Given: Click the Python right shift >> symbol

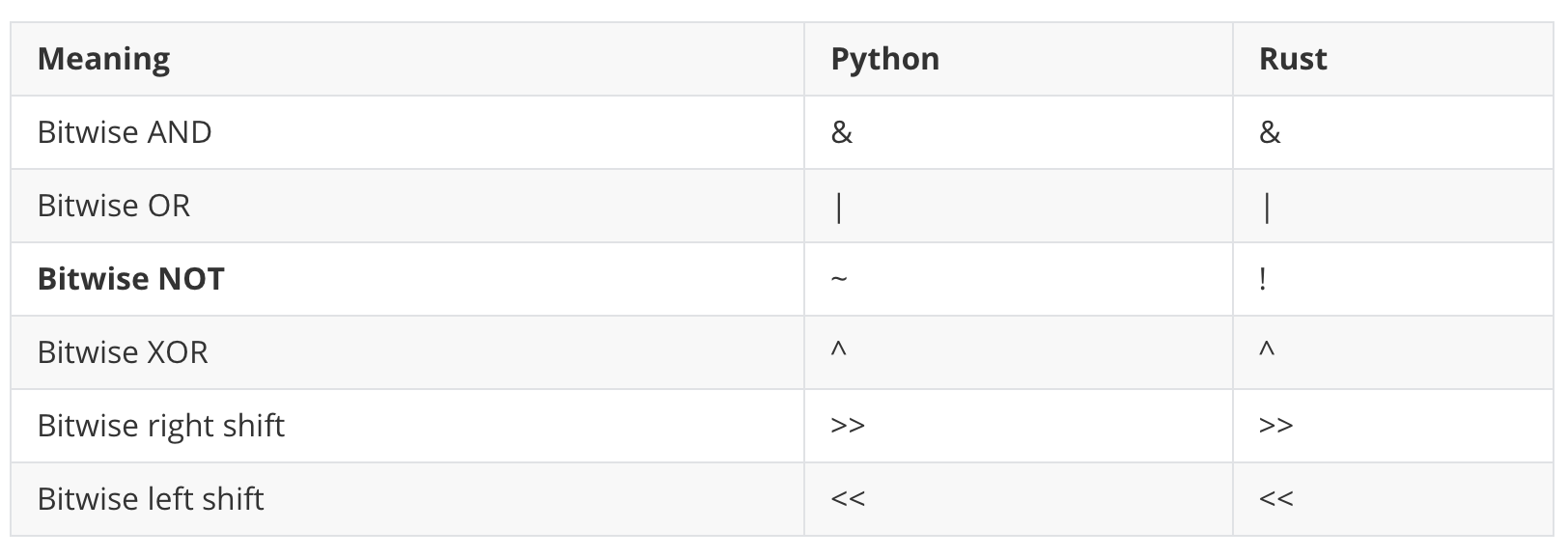Looking at the screenshot, I should point(848,426).
